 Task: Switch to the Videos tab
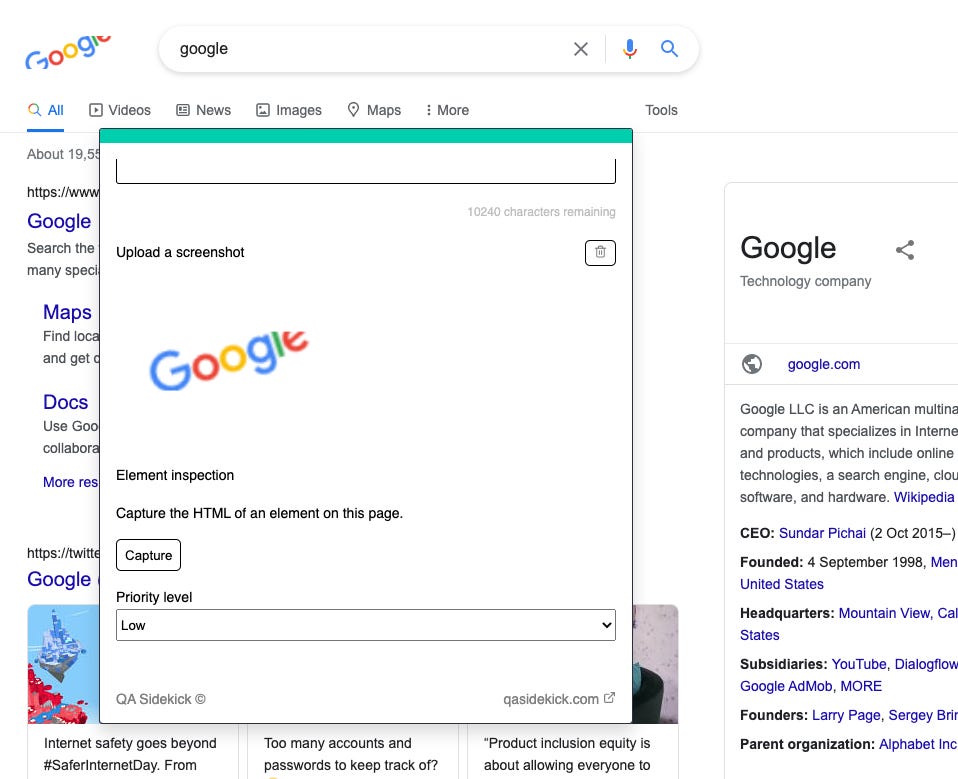tap(120, 110)
